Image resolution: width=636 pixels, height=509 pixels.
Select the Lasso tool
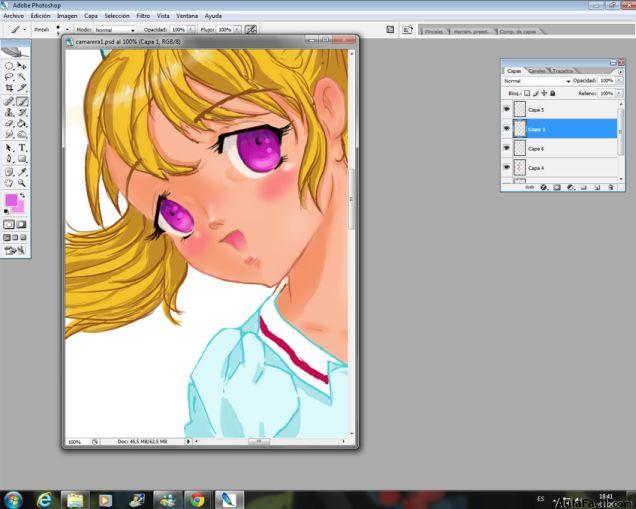9,77
